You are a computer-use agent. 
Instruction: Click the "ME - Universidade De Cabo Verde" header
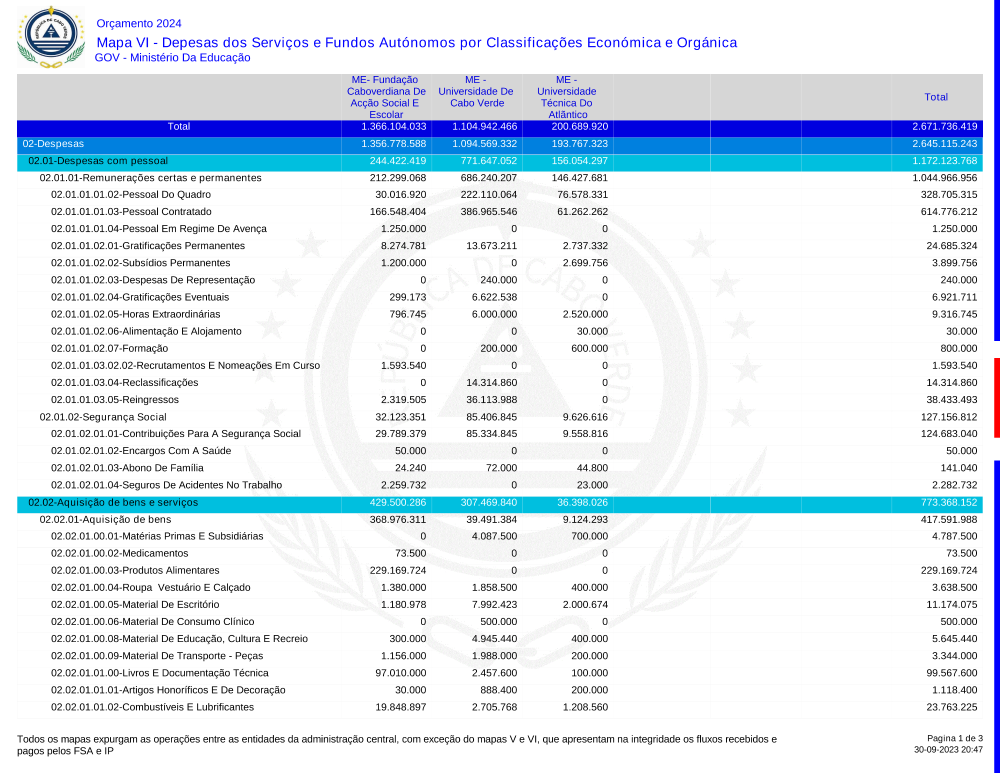click(476, 91)
